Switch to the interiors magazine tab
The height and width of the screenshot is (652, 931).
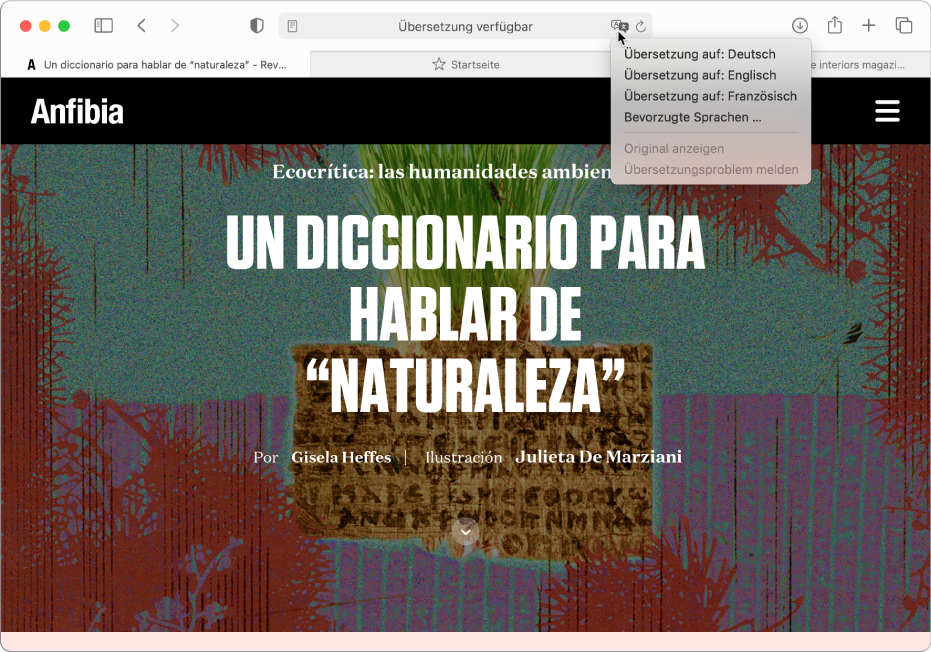[861, 65]
